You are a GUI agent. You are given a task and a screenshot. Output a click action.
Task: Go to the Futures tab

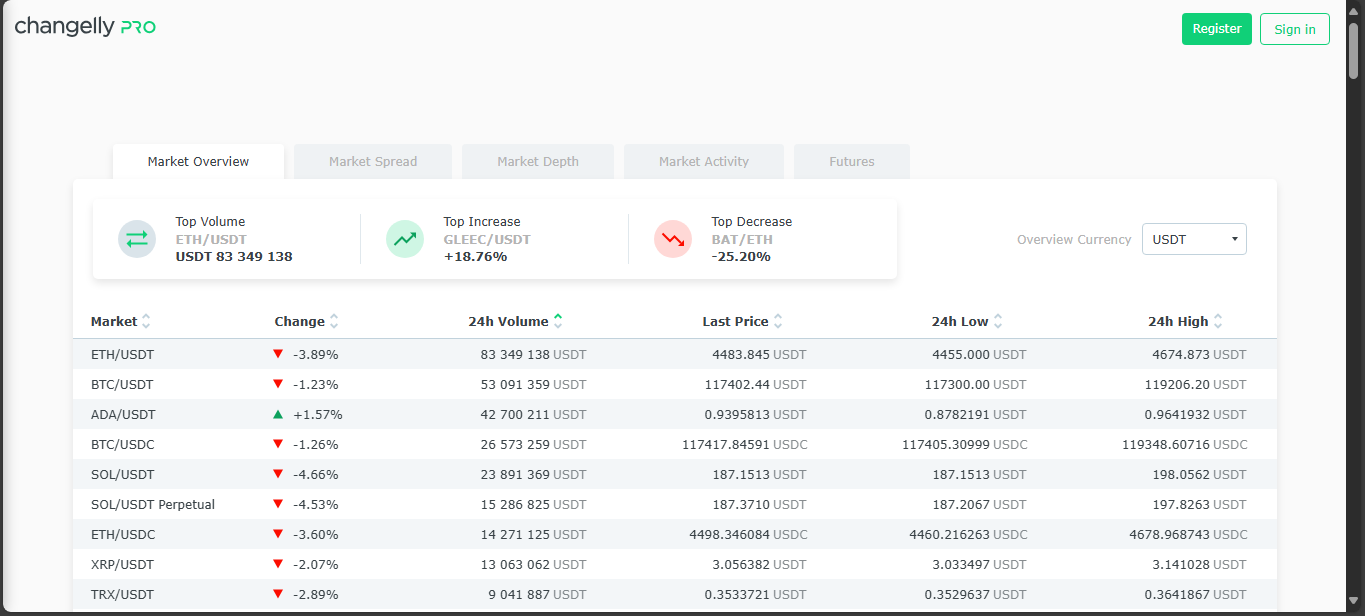click(852, 162)
